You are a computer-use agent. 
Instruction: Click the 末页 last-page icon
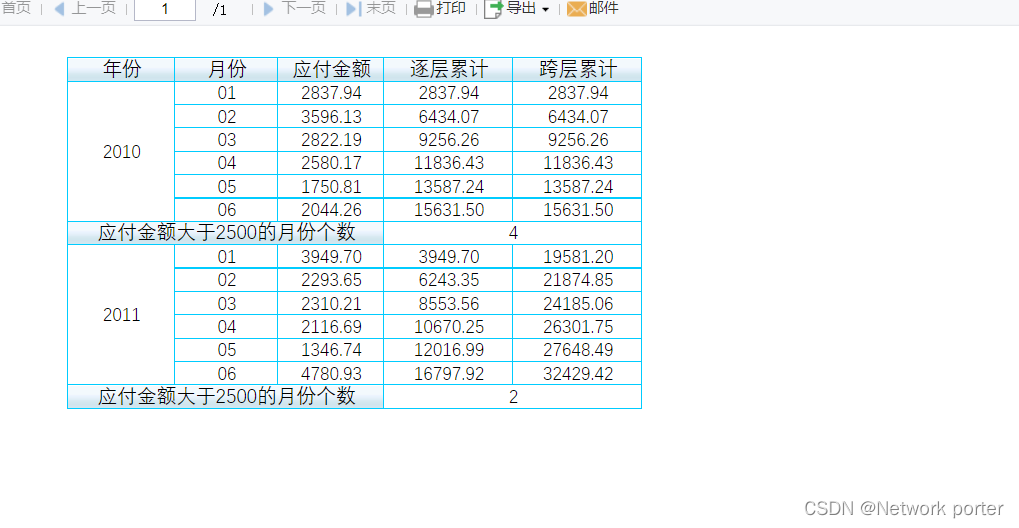point(354,9)
